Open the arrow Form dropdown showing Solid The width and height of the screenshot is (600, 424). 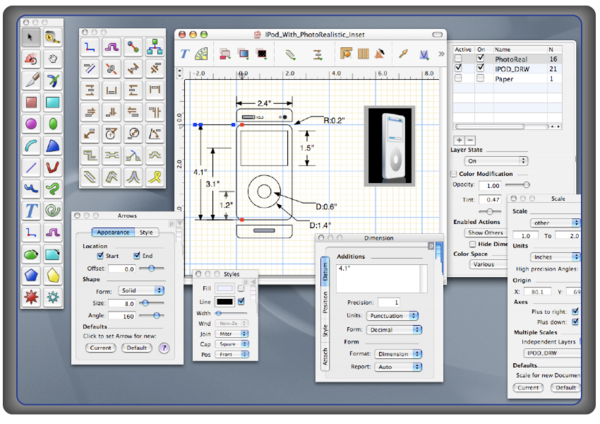(x=139, y=290)
